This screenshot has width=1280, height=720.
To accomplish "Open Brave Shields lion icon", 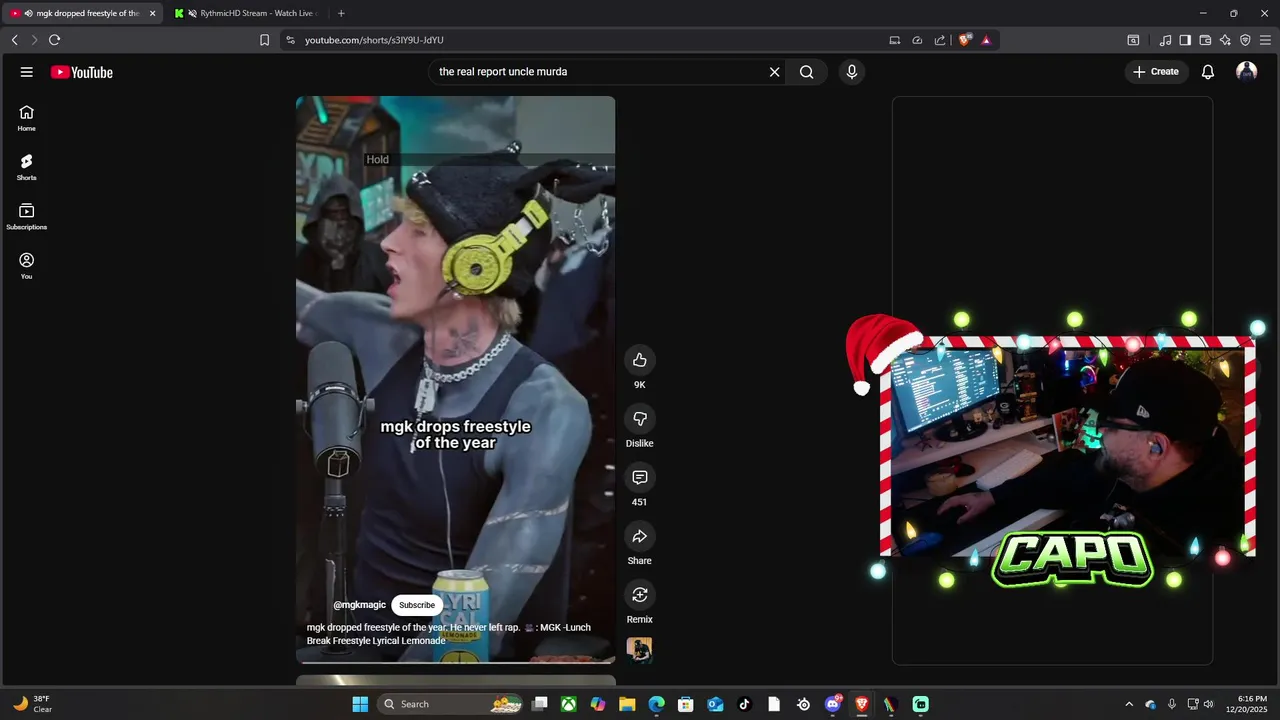I will coord(964,40).
